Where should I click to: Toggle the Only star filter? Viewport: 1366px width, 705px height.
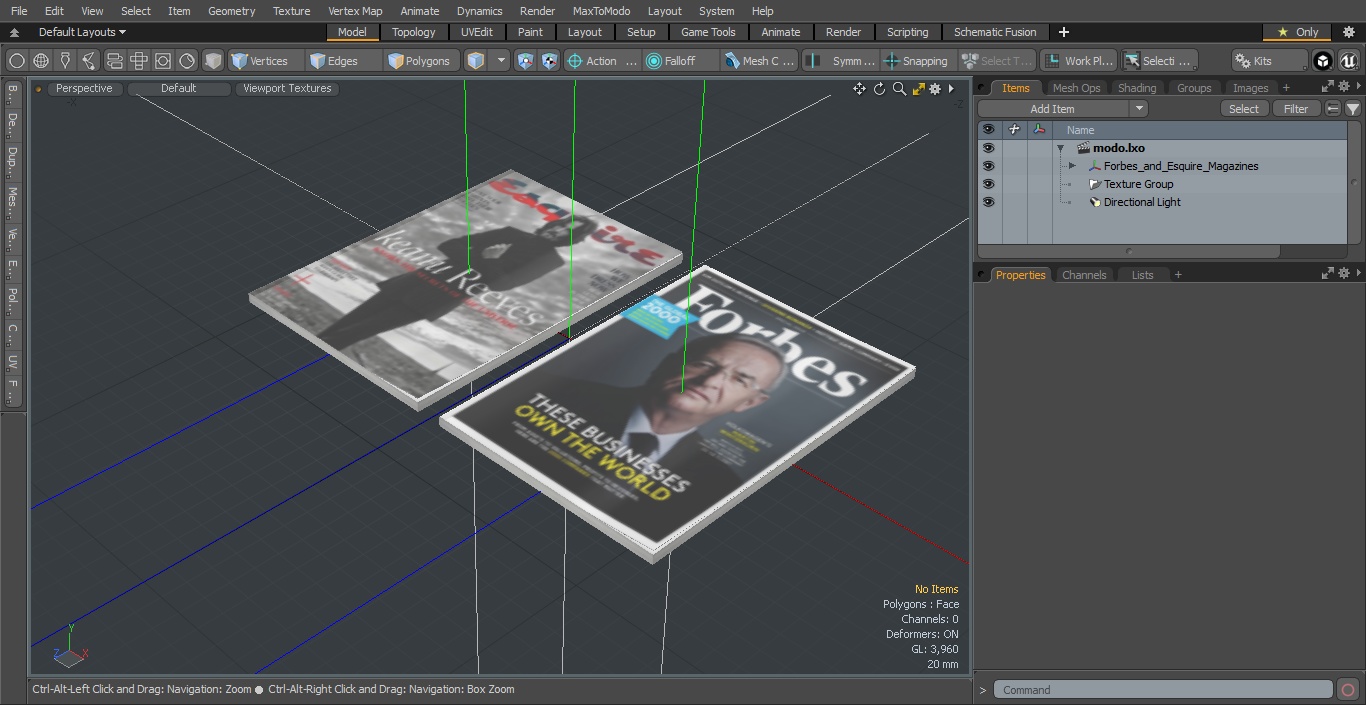pyautogui.click(x=1296, y=32)
